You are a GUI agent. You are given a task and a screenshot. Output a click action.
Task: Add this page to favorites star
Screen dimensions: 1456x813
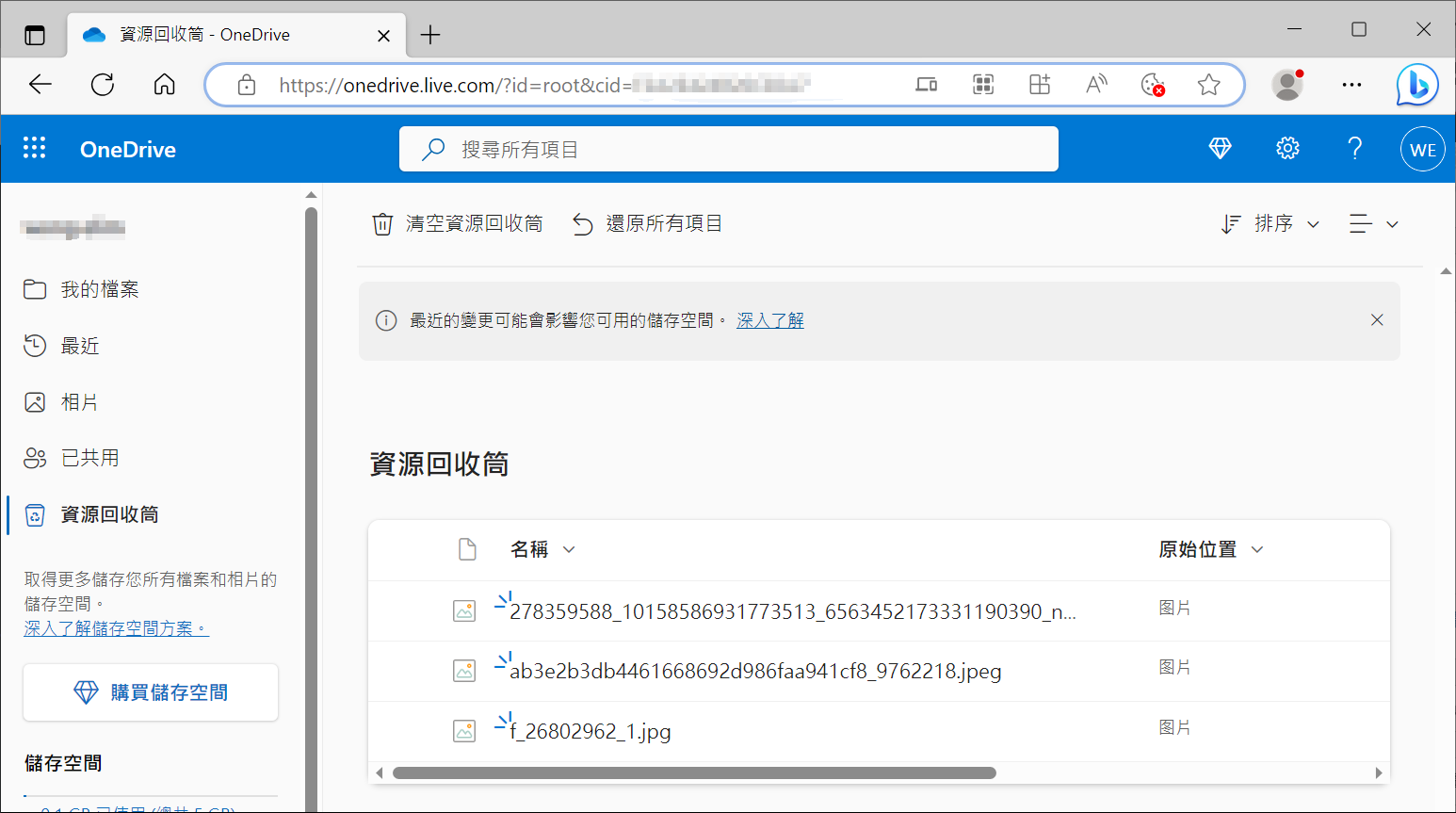click(x=1209, y=85)
